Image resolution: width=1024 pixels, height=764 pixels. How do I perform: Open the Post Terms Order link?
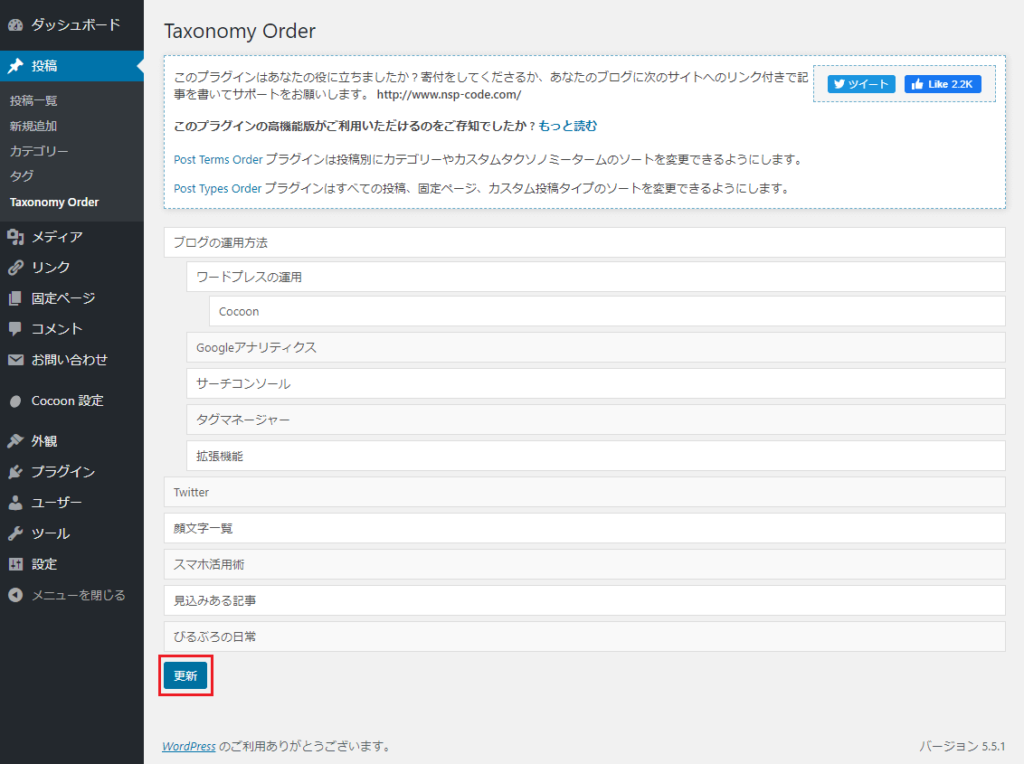(218, 159)
